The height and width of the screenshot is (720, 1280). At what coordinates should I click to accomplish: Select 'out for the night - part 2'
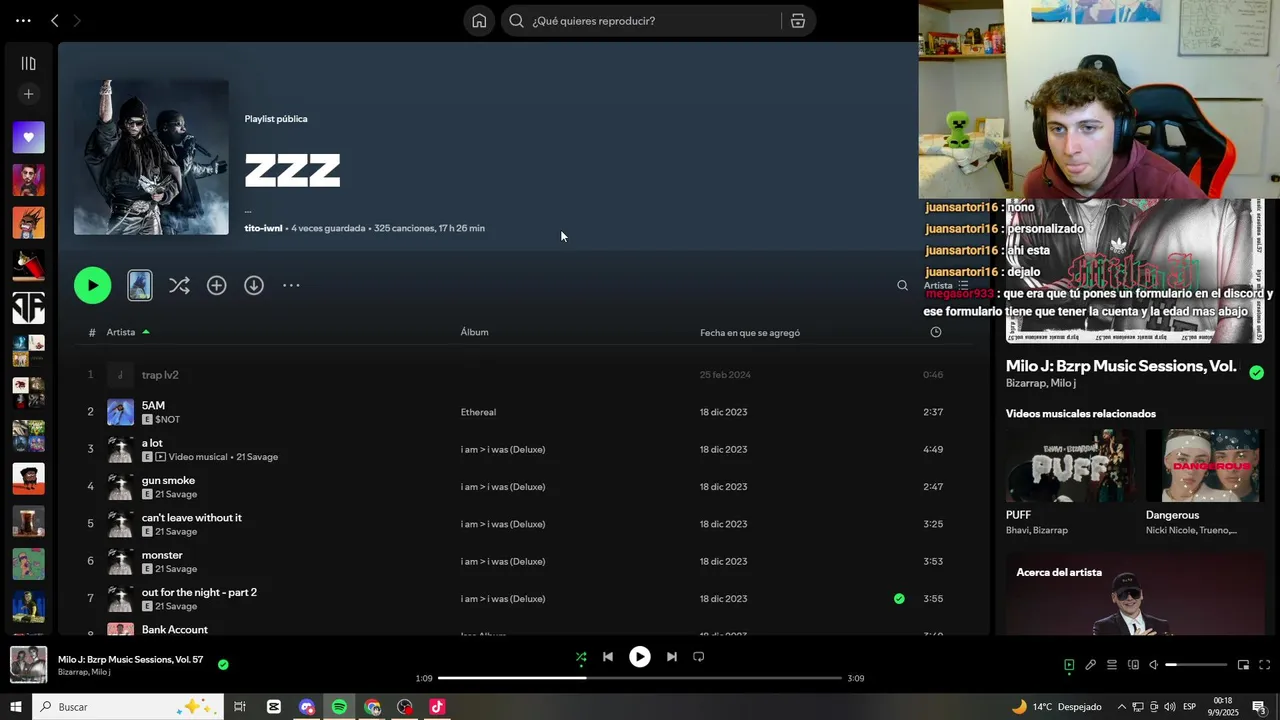pyautogui.click(x=199, y=592)
